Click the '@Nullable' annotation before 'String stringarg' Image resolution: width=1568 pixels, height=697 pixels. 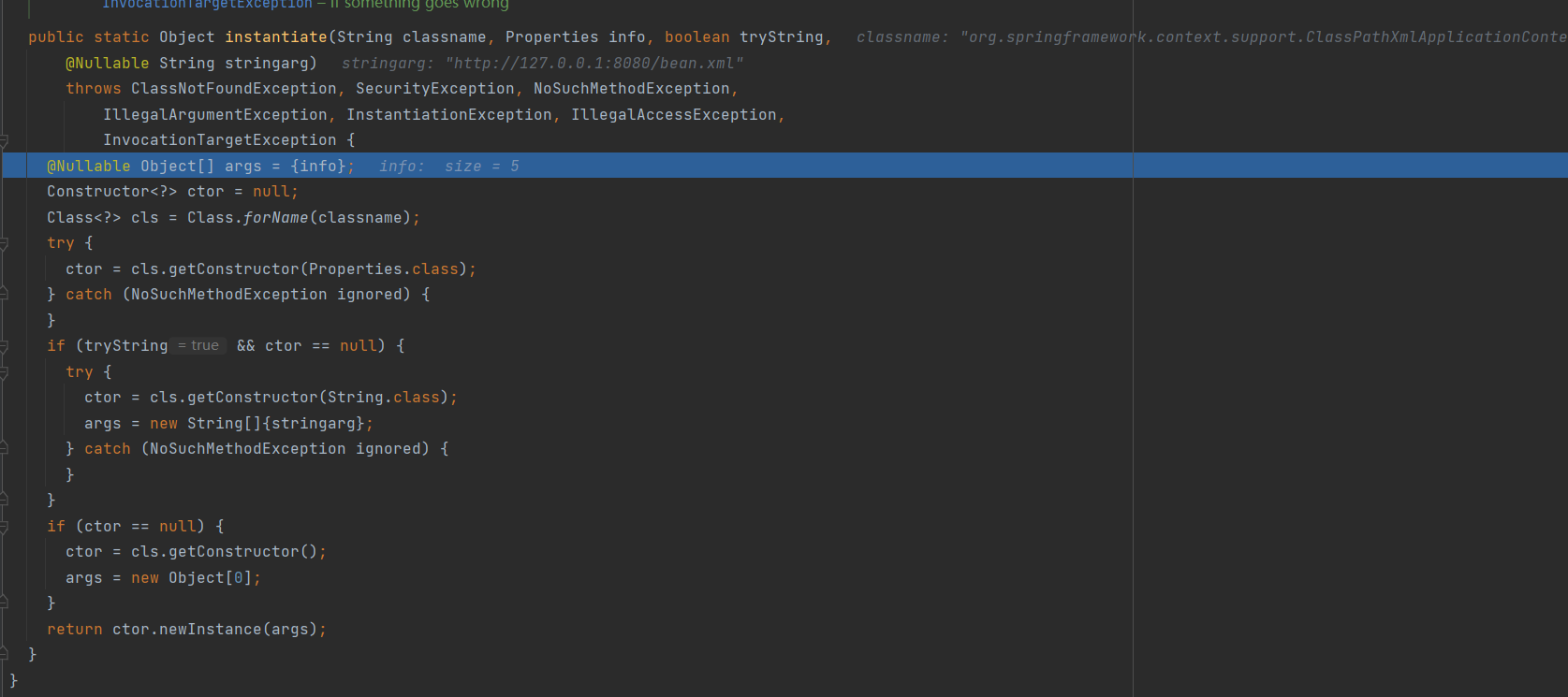107,64
